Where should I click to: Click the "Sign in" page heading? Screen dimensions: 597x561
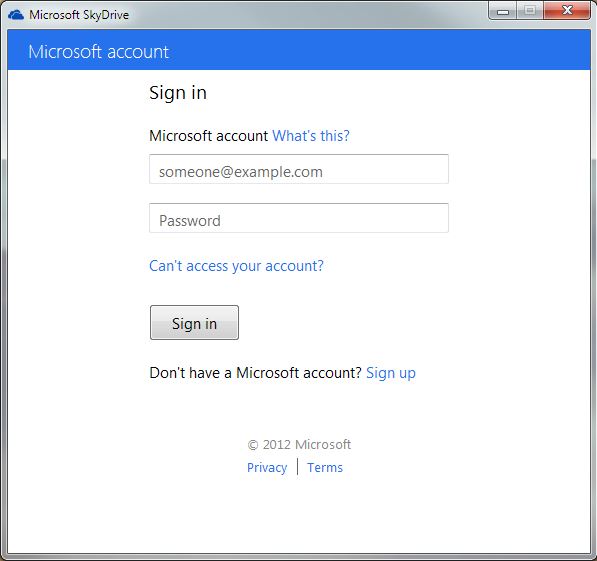pyautogui.click(x=178, y=93)
